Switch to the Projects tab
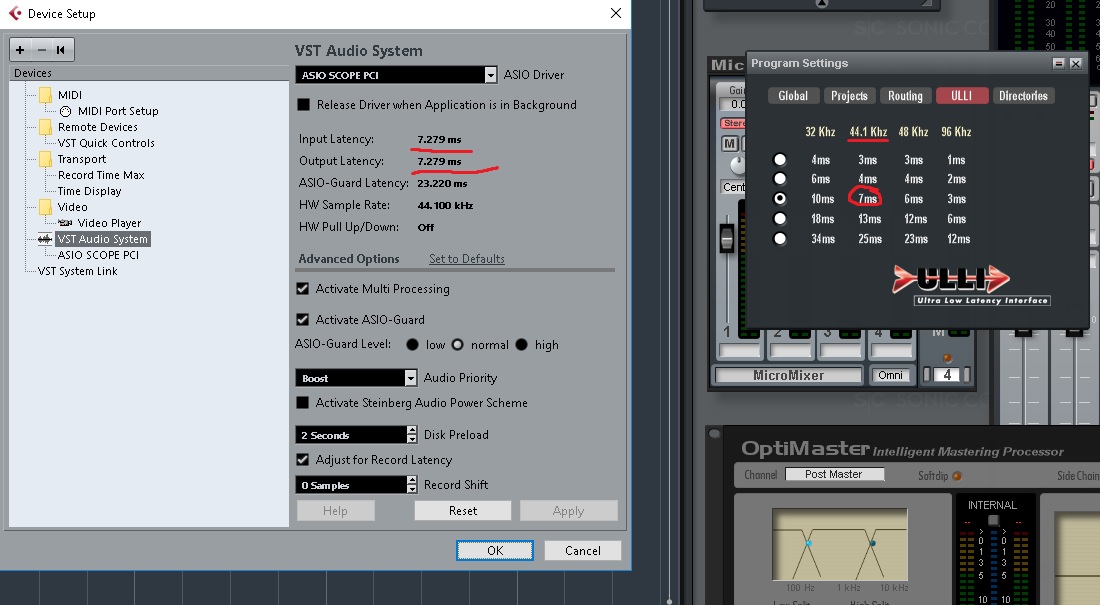This screenshot has height=605, width=1100. pos(849,96)
